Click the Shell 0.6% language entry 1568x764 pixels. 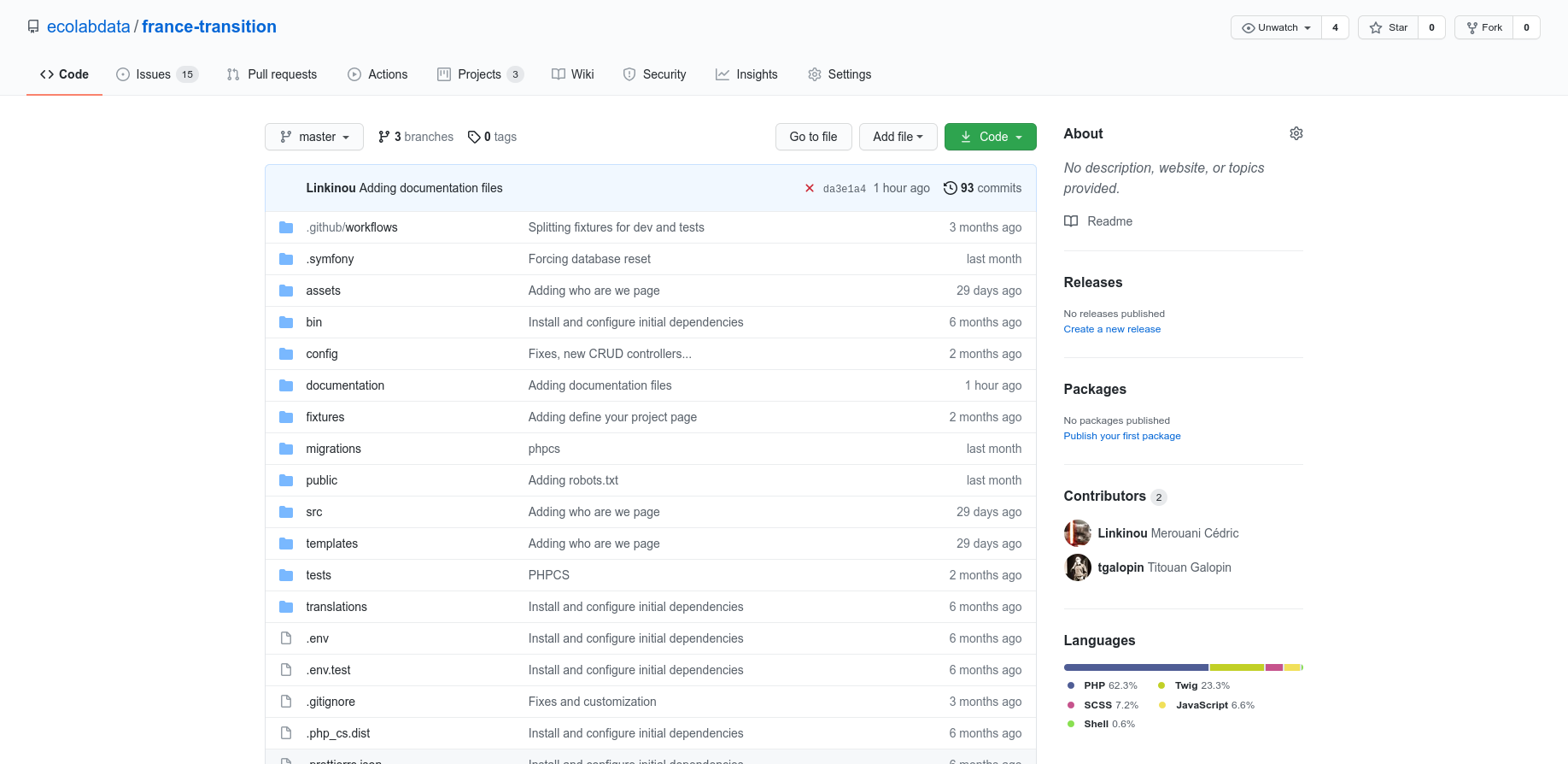click(1102, 724)
